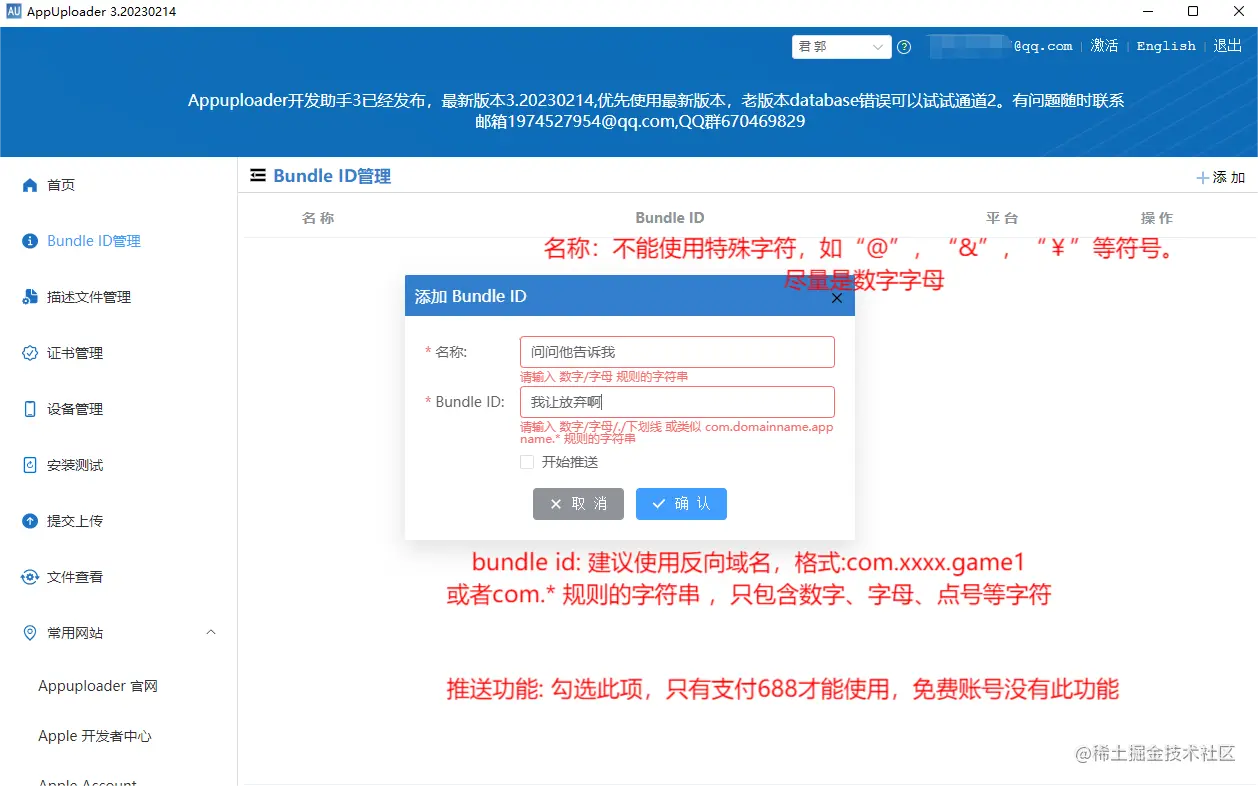Screen dimensions: 1258x786
Task: Open the 君郭 account dropdown
Action: 841,47
